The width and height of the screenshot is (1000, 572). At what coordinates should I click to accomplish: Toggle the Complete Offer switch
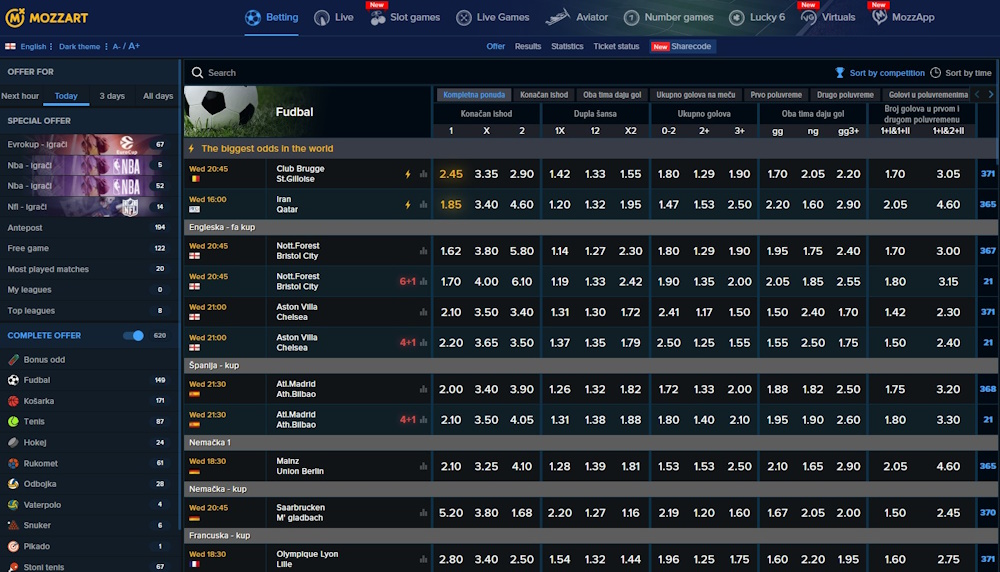pos(133,335)
